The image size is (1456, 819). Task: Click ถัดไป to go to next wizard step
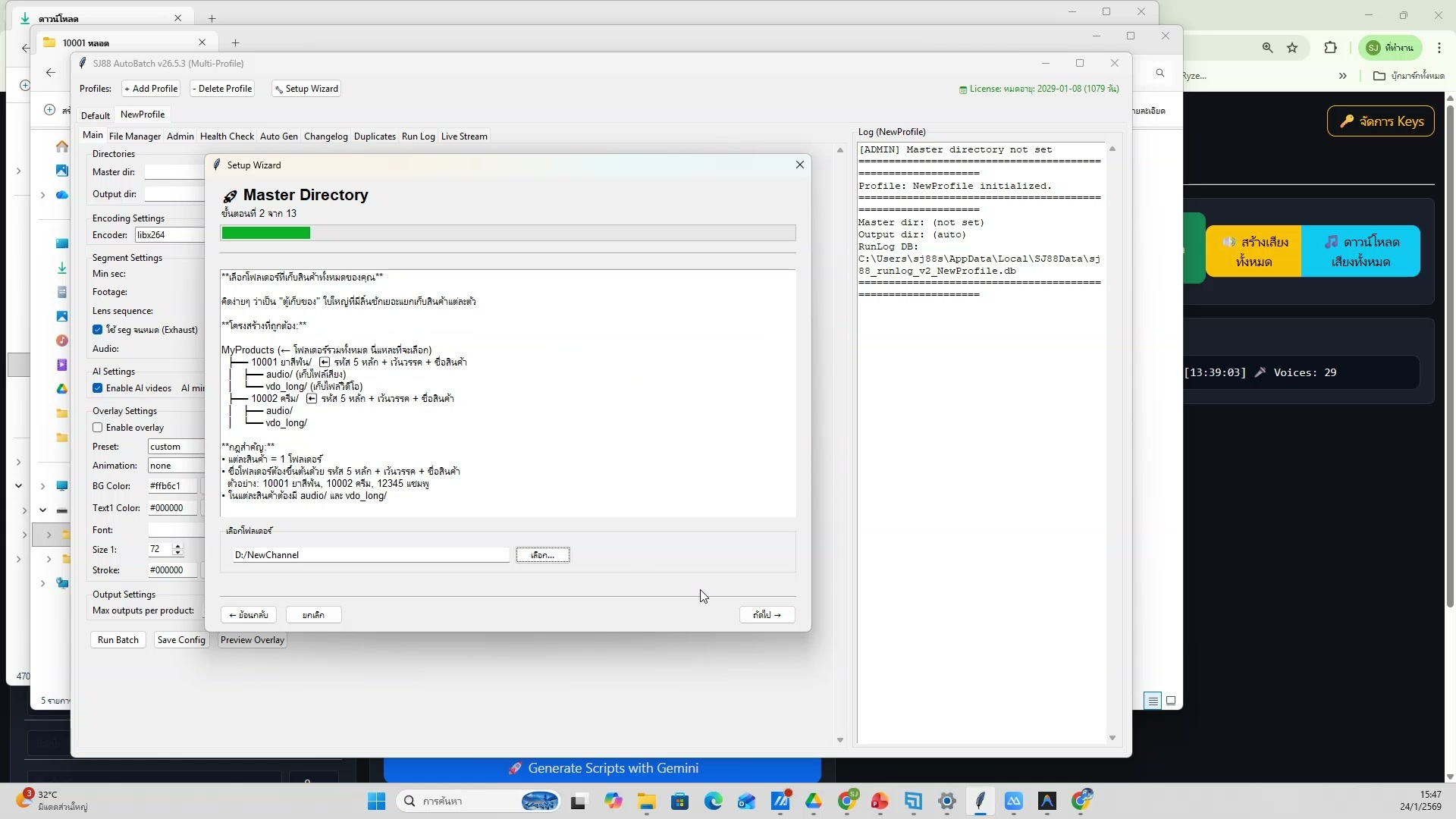[767, 614]
